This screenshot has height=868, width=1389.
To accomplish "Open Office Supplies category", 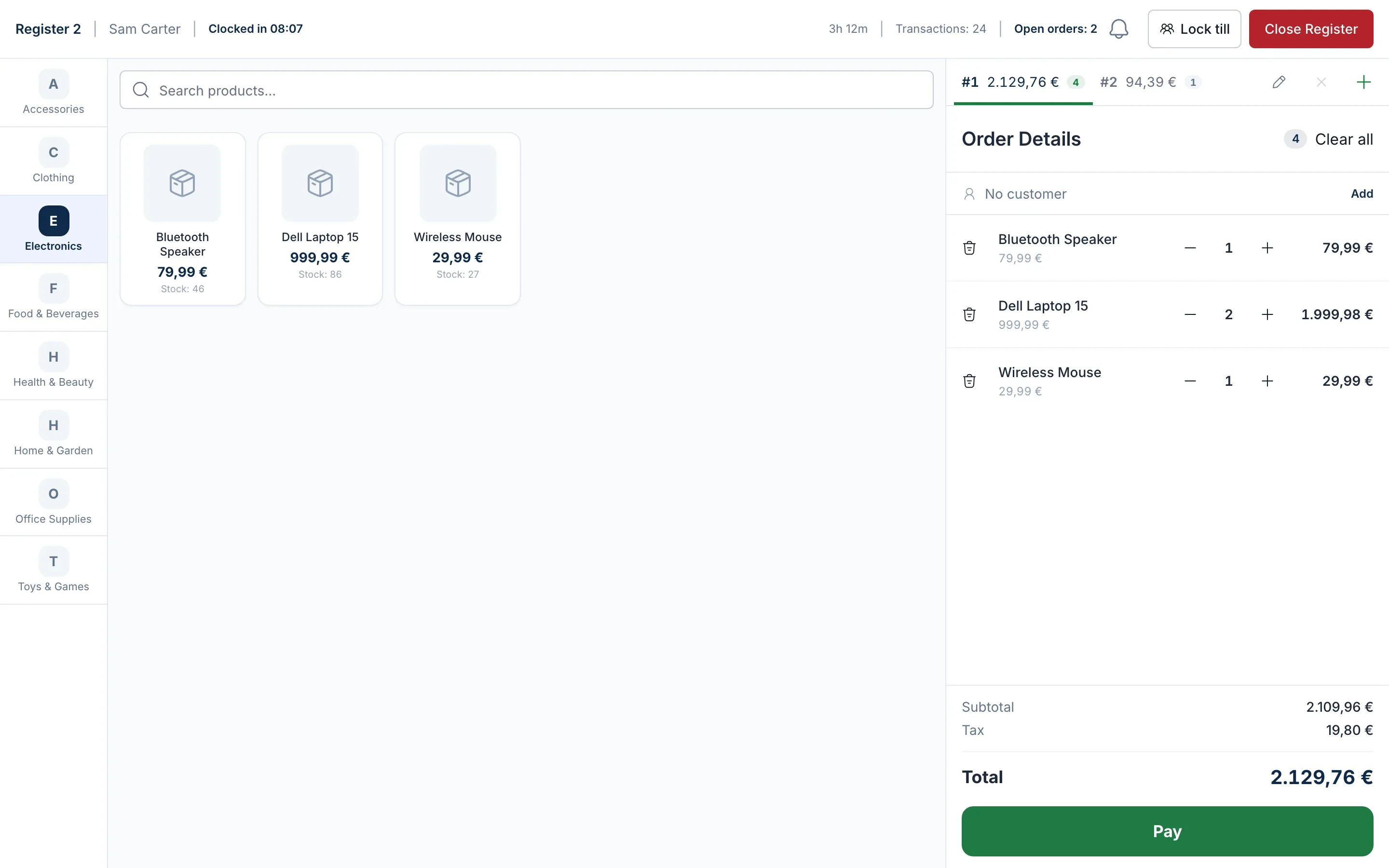I will tap(54, 502).
